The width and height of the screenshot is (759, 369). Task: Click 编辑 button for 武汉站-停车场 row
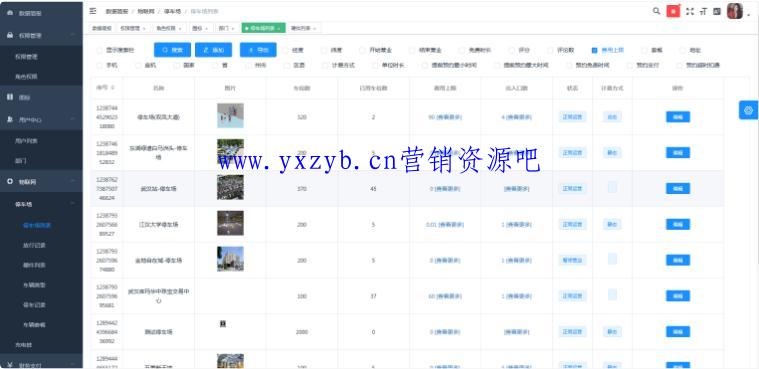tap(678, 188)
